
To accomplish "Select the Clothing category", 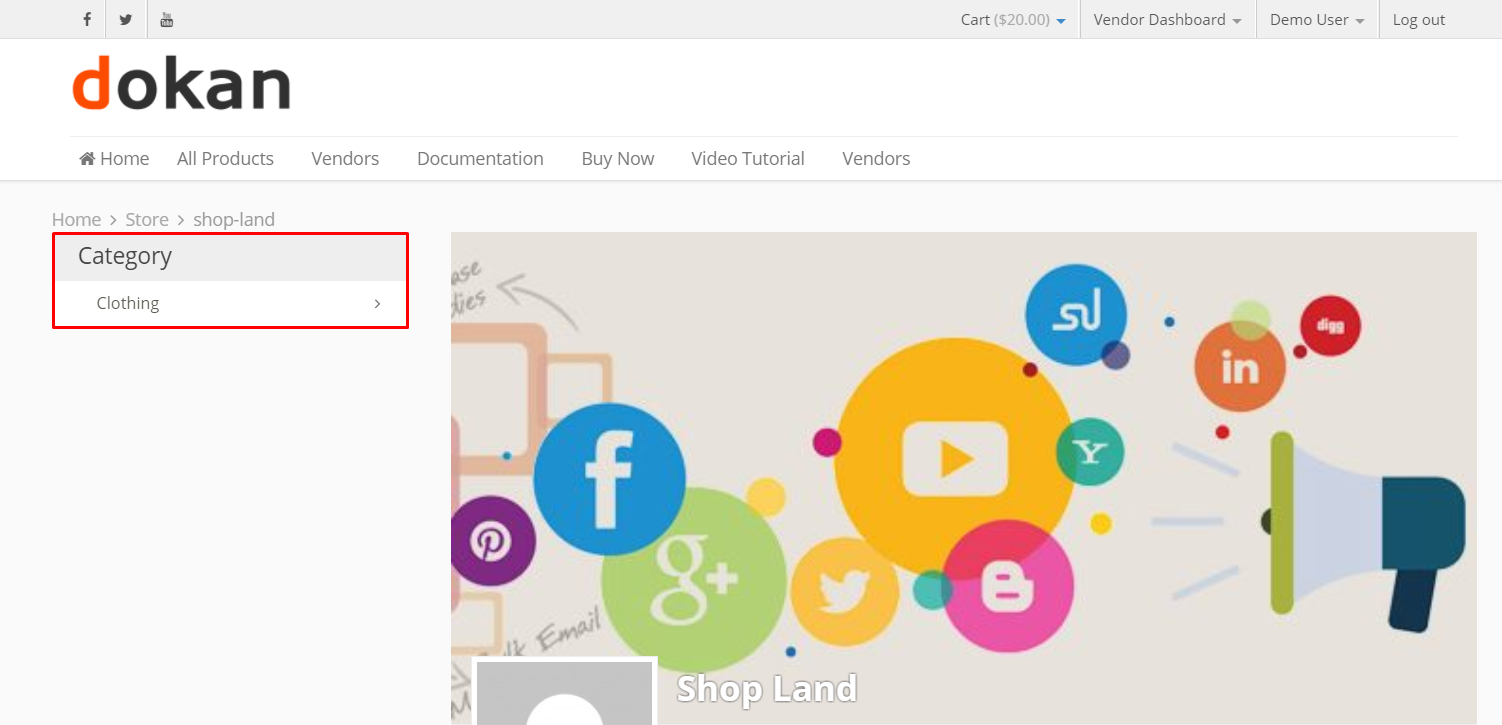I will click(128, 303).
